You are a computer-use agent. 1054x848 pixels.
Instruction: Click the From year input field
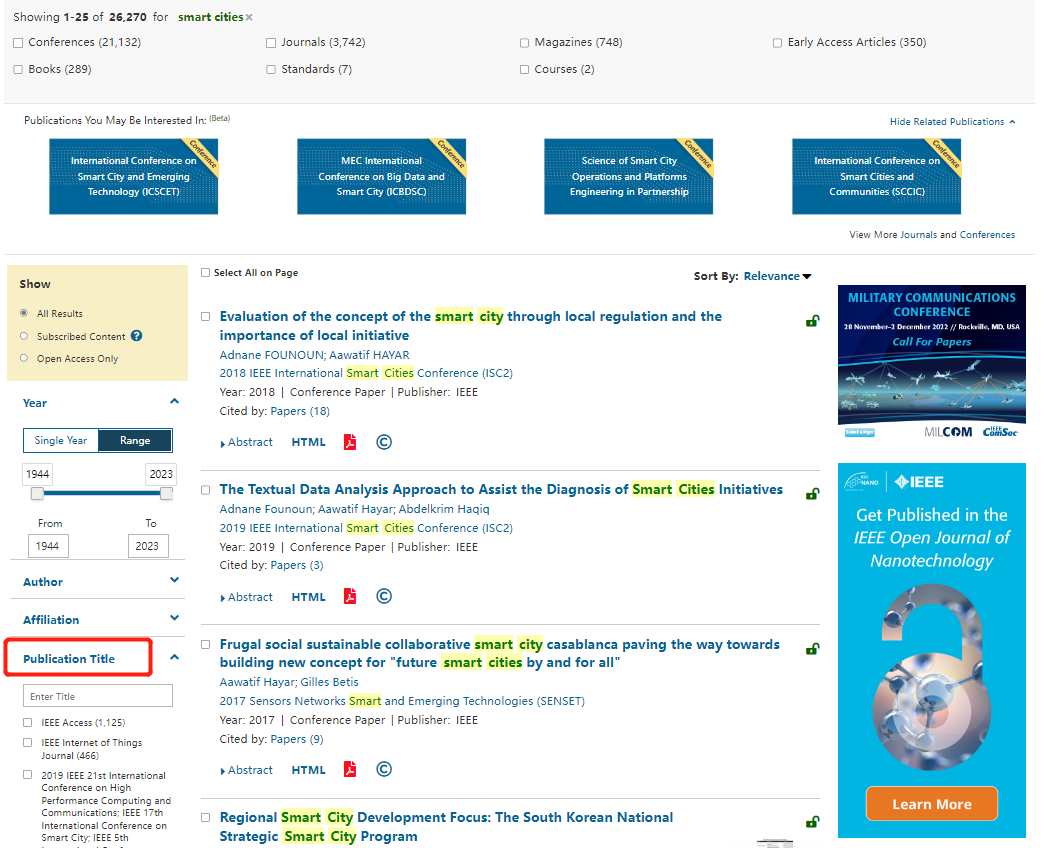click(48, 546)
